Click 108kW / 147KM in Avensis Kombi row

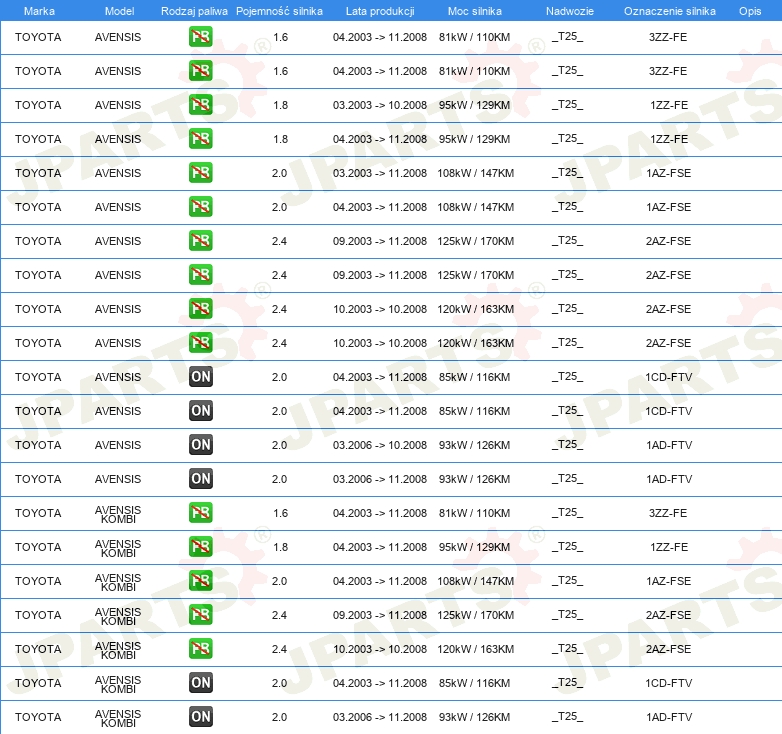pos(476,581)
